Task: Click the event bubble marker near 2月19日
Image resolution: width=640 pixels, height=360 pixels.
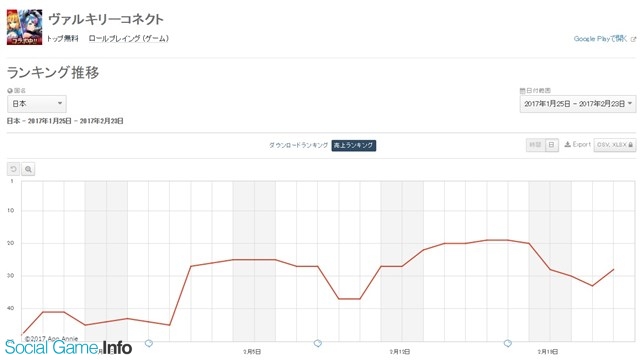Action: pos(508,343)
